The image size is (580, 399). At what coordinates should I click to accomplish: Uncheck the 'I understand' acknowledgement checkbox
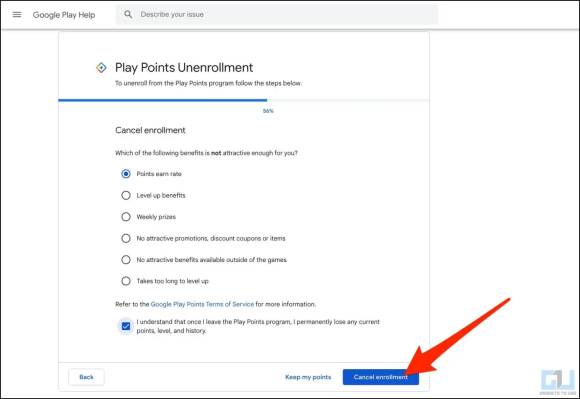[x=126, y=326]
